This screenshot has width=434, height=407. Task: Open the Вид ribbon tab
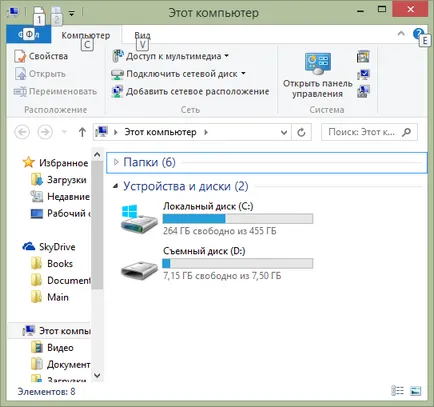pos(142,35)
